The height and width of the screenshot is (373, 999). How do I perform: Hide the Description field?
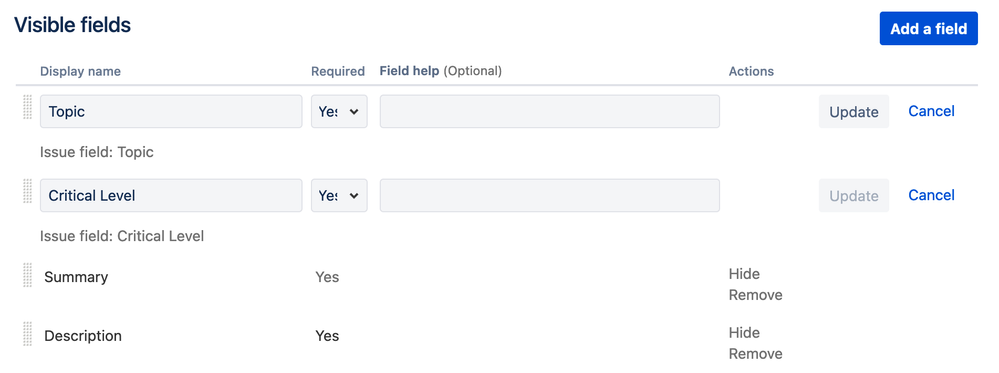[744, 332]
